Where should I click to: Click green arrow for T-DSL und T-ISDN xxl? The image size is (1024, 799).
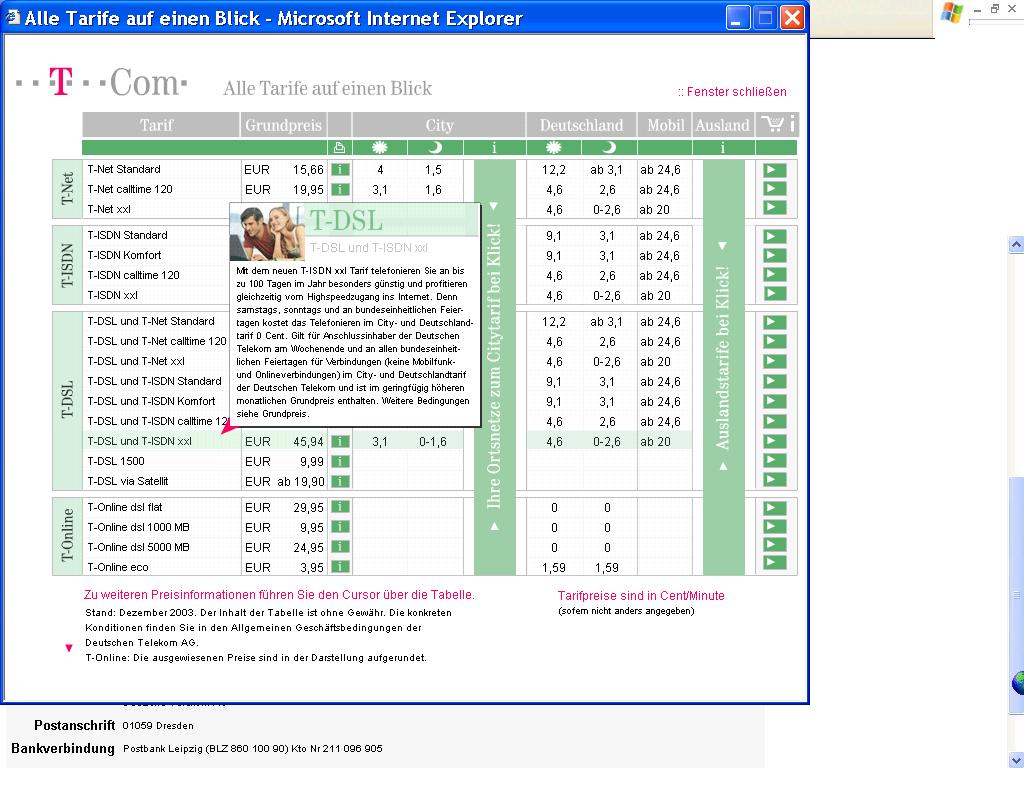775,441
